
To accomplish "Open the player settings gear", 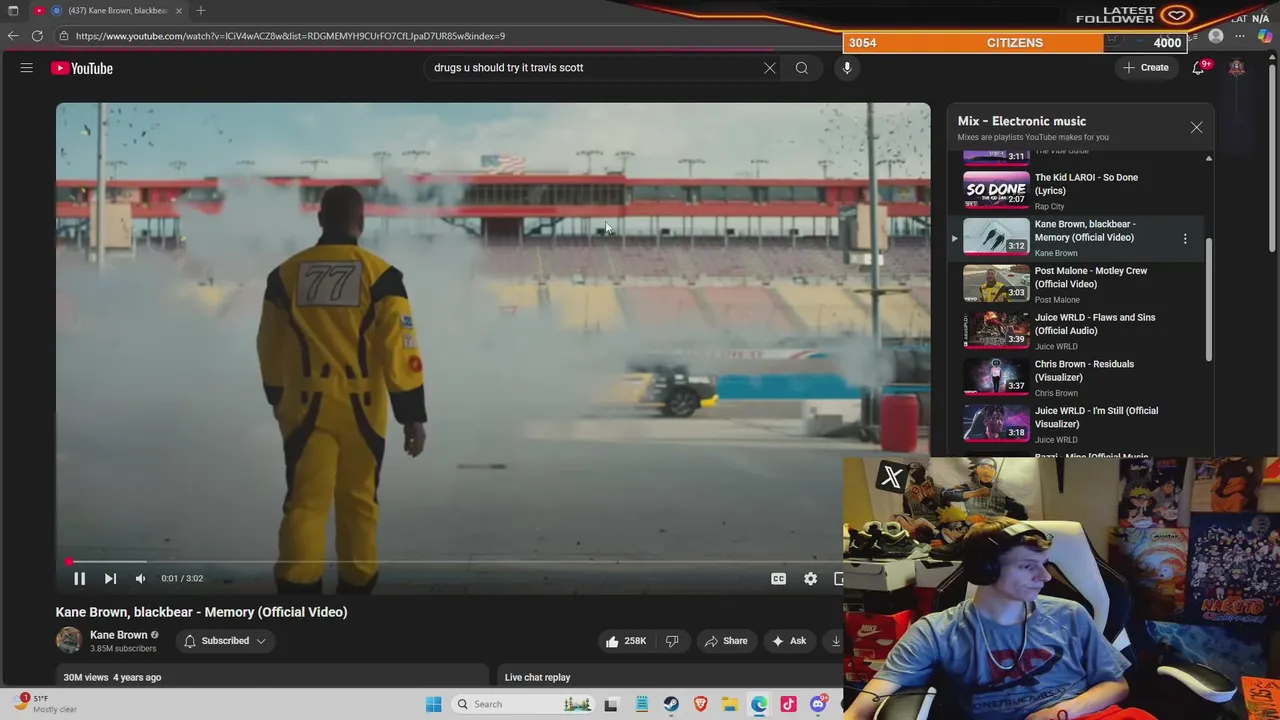I will pos(810,579).
